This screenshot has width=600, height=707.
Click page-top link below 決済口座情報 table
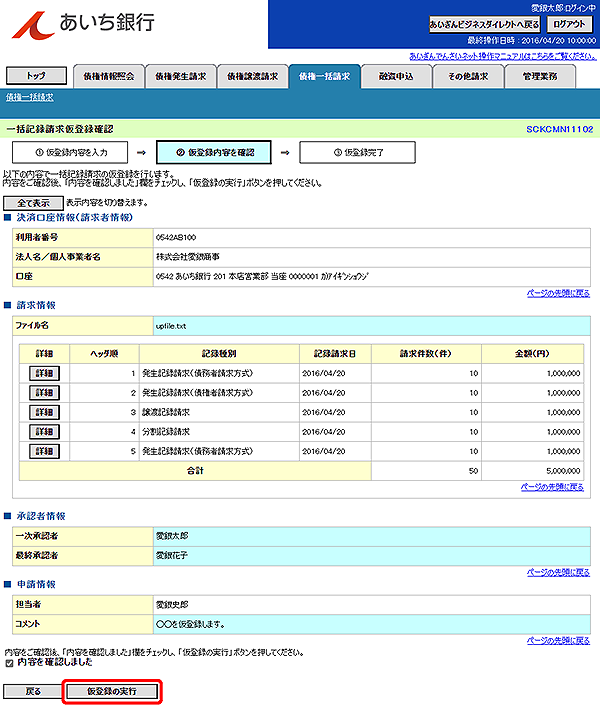coord(558,293)
